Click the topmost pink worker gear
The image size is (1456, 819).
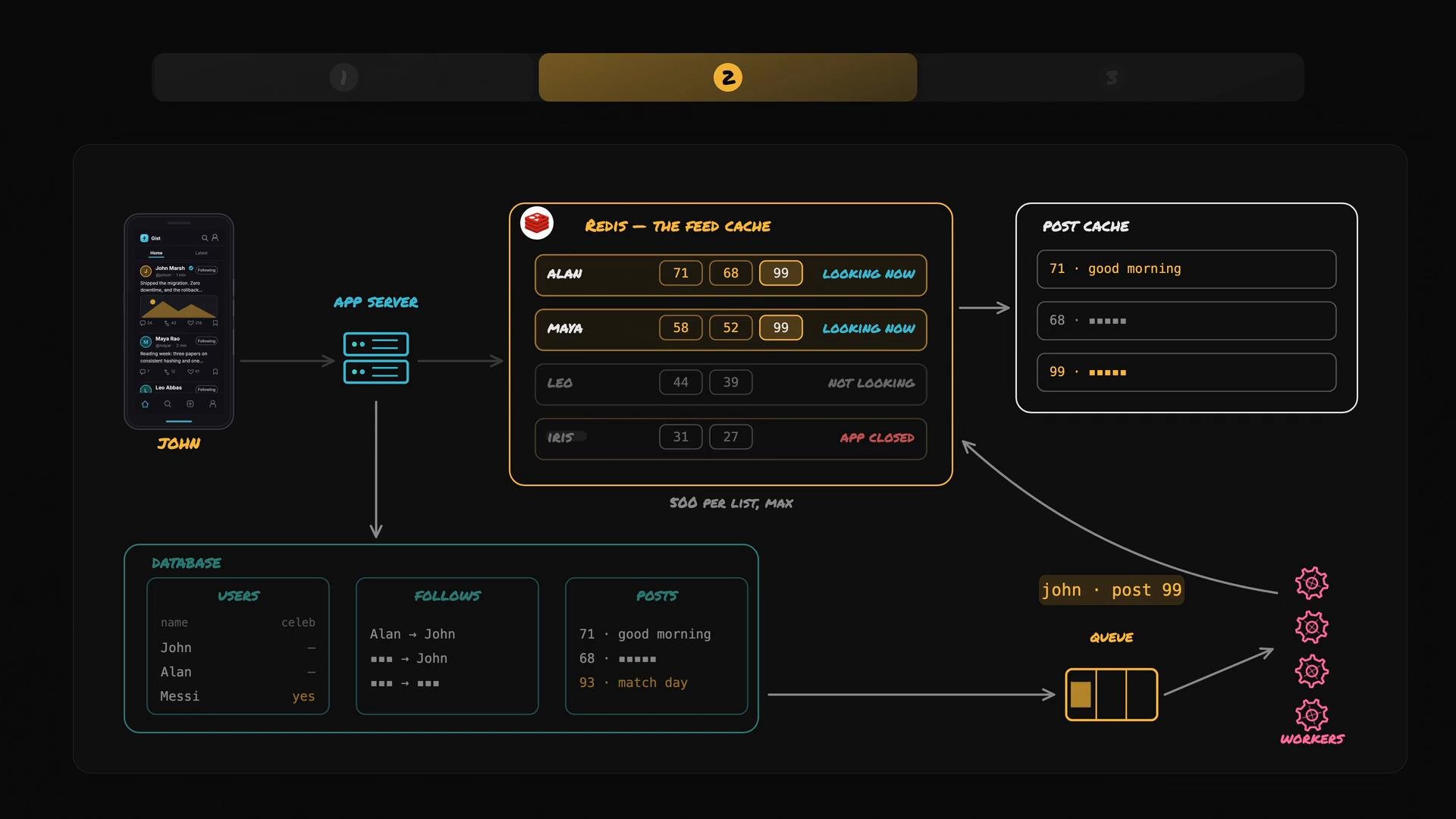coord(1312,583)
